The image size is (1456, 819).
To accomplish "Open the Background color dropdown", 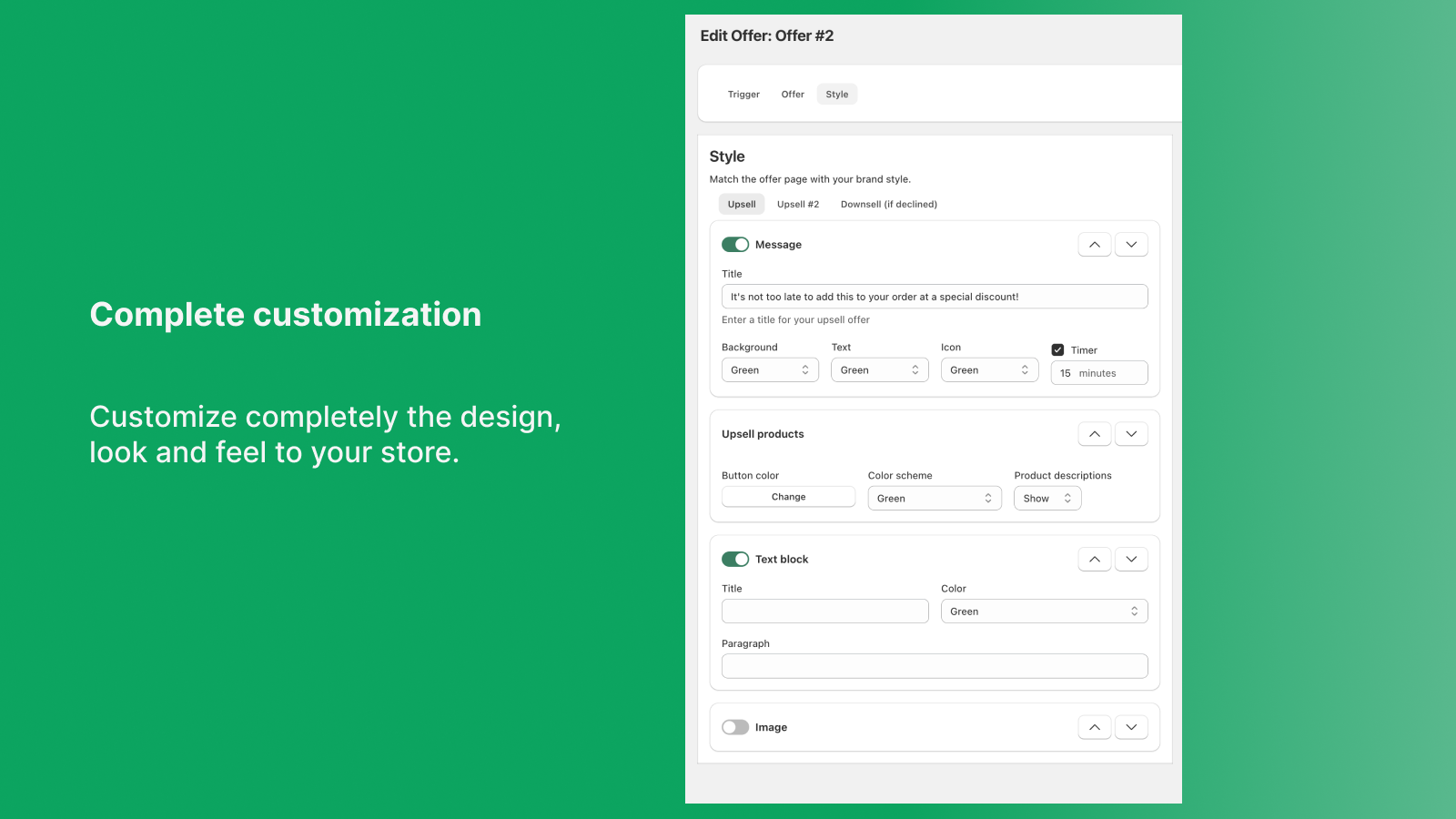I will pos(770,370).
